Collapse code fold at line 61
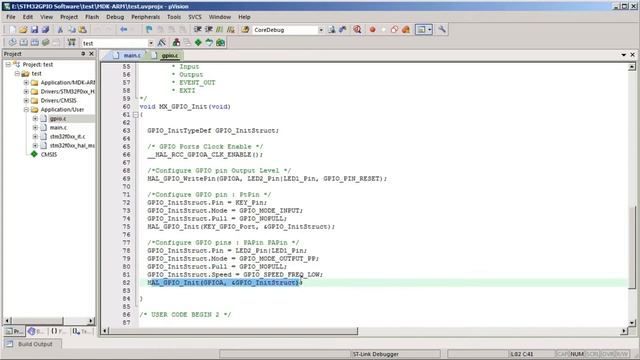This screenshot has height=360, width=640. pos(136,115)
